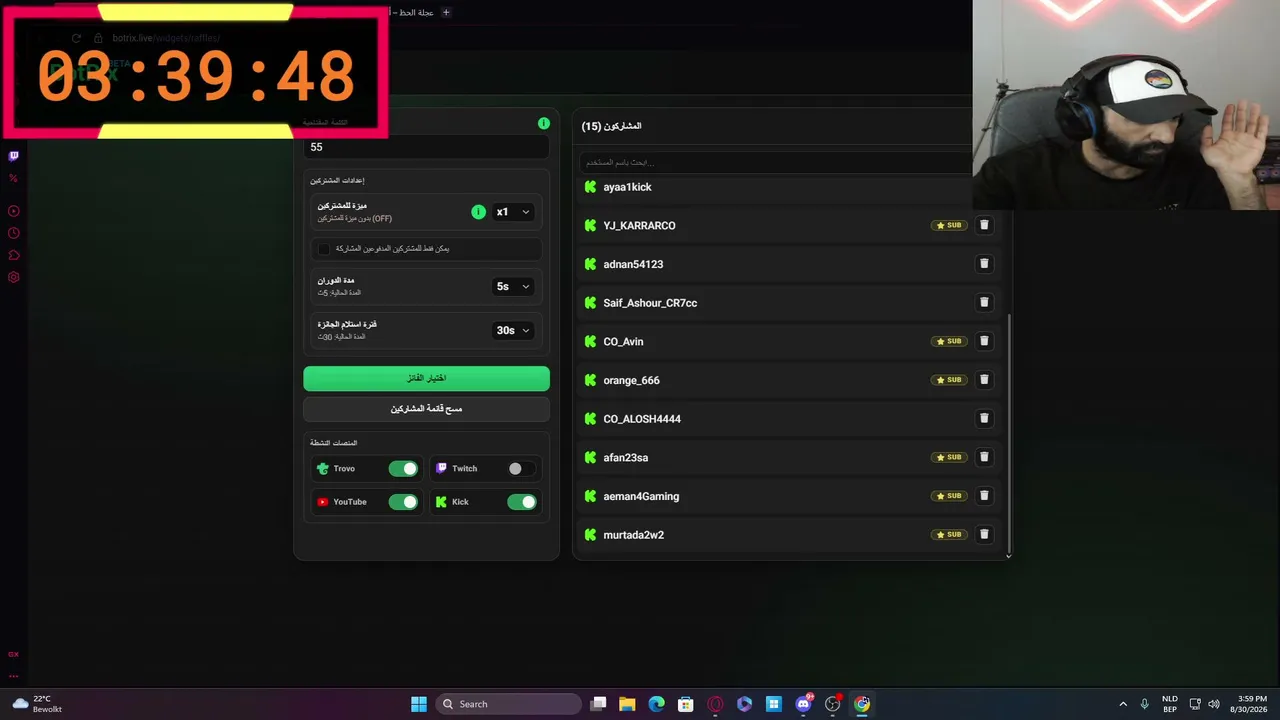Click the green pick winner button

[x=426, y=378]
